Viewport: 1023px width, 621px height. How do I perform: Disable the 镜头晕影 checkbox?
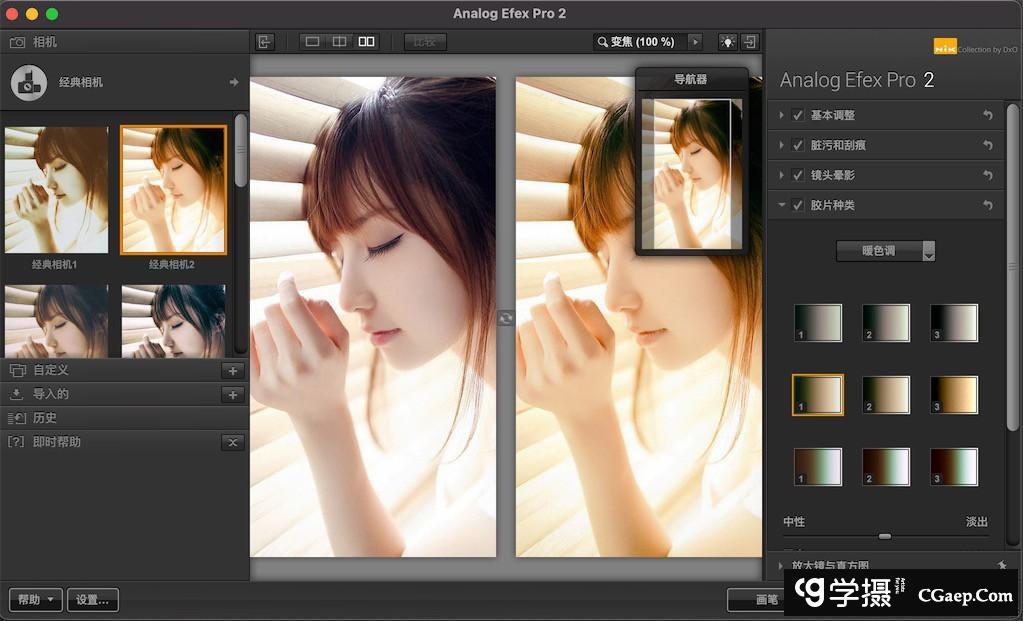click(798, 175)
